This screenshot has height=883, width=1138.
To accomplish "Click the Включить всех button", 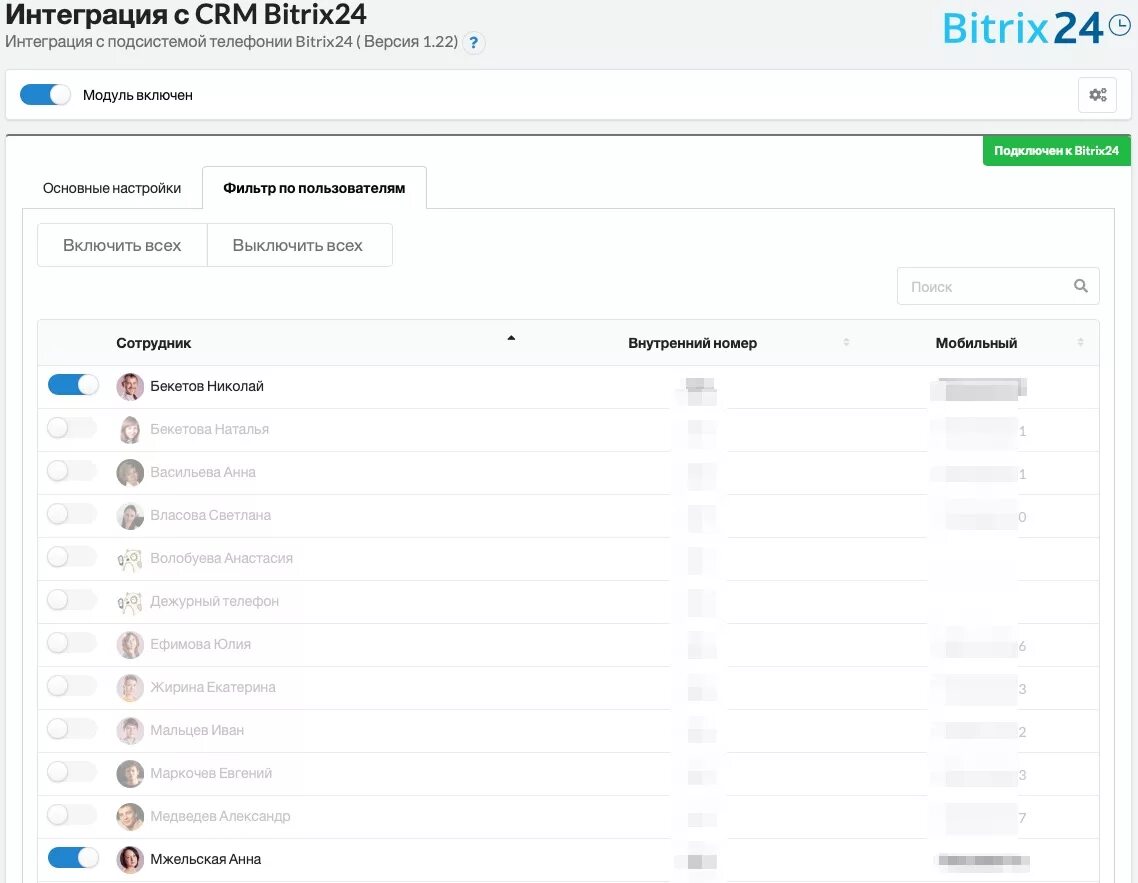I will (122, 245).
